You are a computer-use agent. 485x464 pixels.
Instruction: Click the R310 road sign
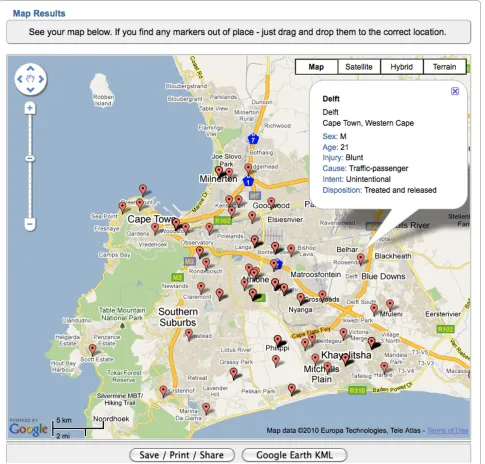(357, 390)
